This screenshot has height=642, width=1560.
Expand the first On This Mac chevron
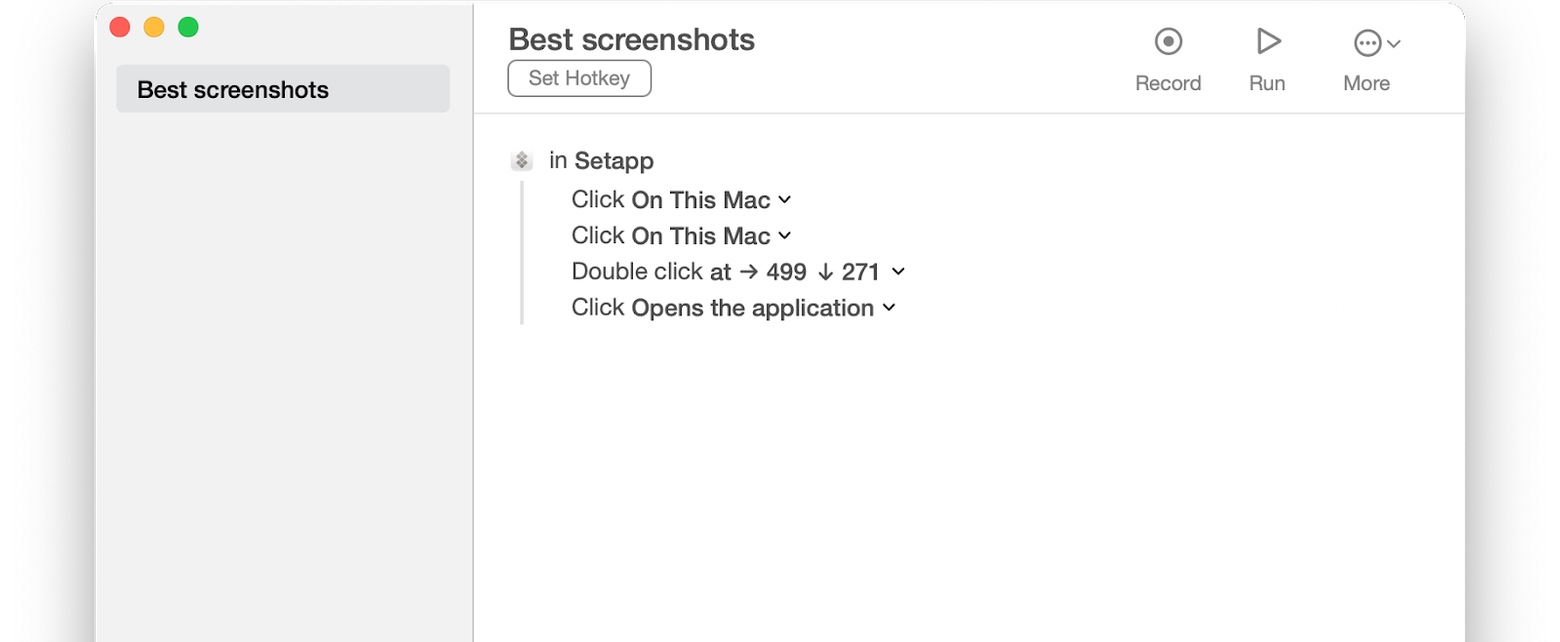click(x=785, y=200)
